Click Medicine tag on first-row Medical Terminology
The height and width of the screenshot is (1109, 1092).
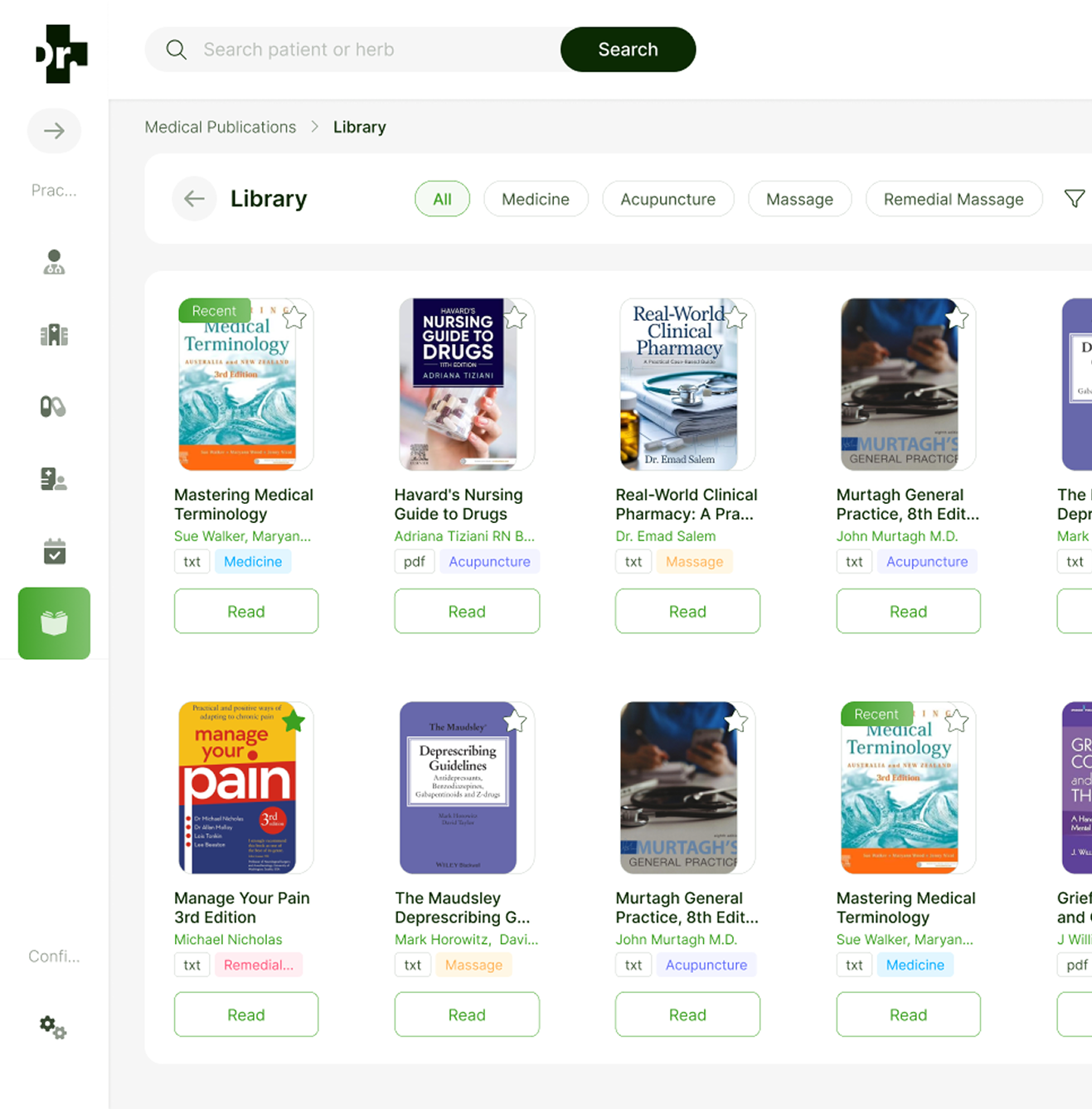pyautogui.click(x=253, y=562)
